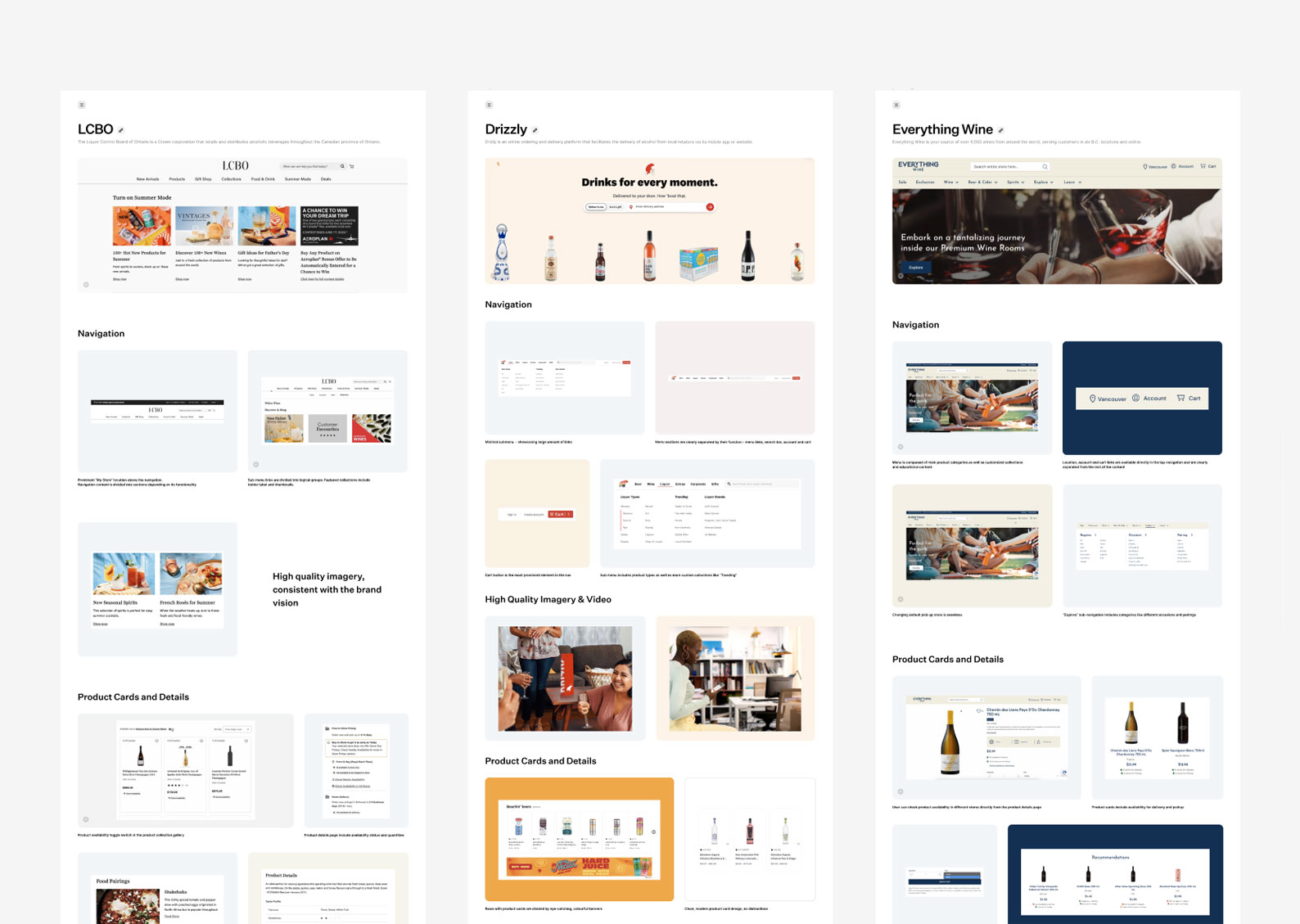Click the Account icon in the Everything Wine hero
The image size is (1300, 924).
(x=1173, y=166)
